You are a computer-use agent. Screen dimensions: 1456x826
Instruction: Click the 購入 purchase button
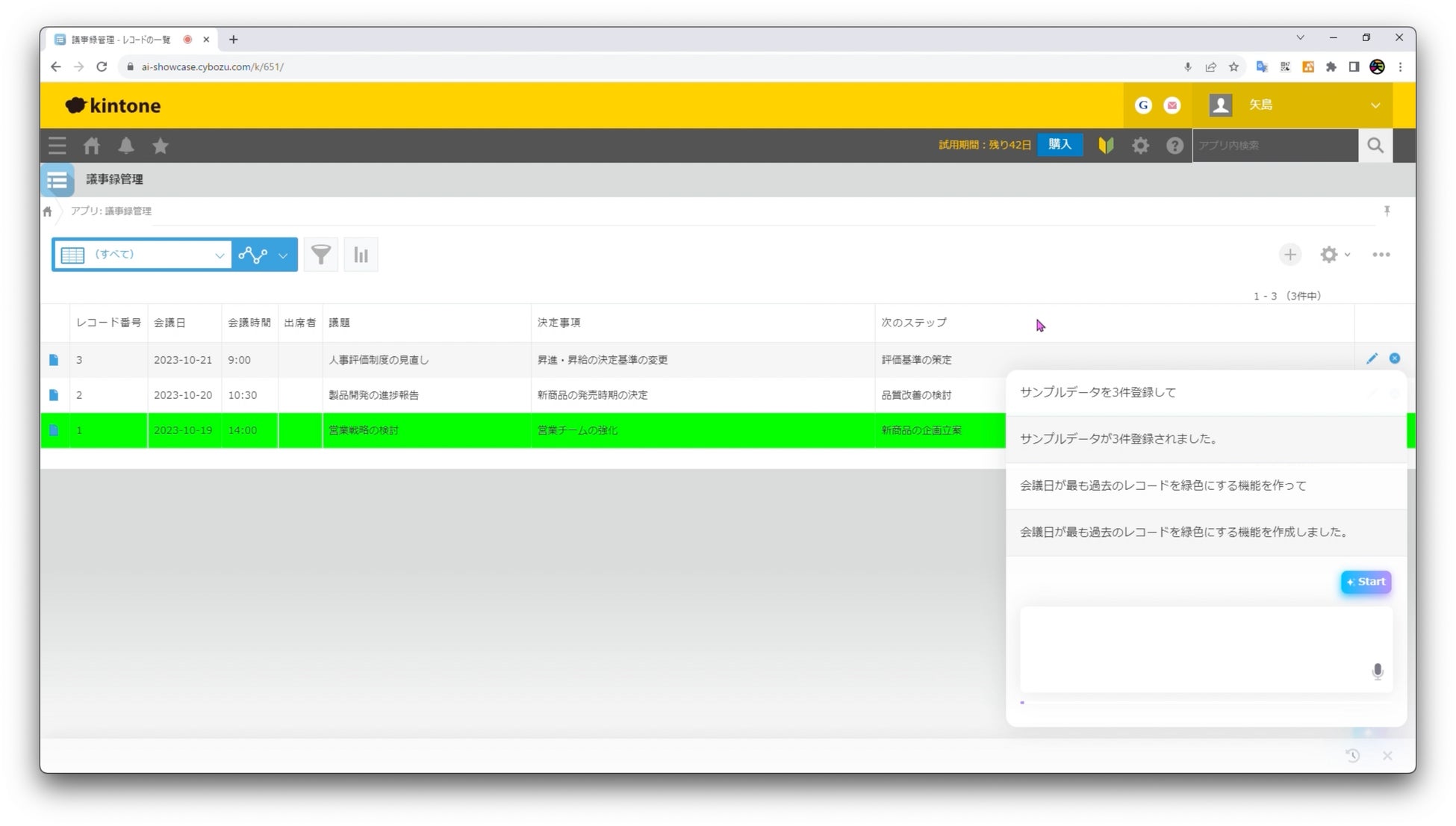[x=1060, y=145]
